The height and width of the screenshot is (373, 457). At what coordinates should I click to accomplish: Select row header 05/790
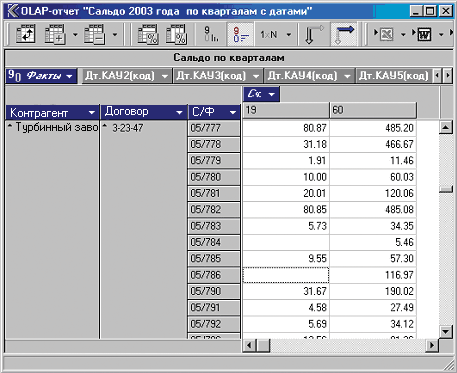(x=214, y=291)
